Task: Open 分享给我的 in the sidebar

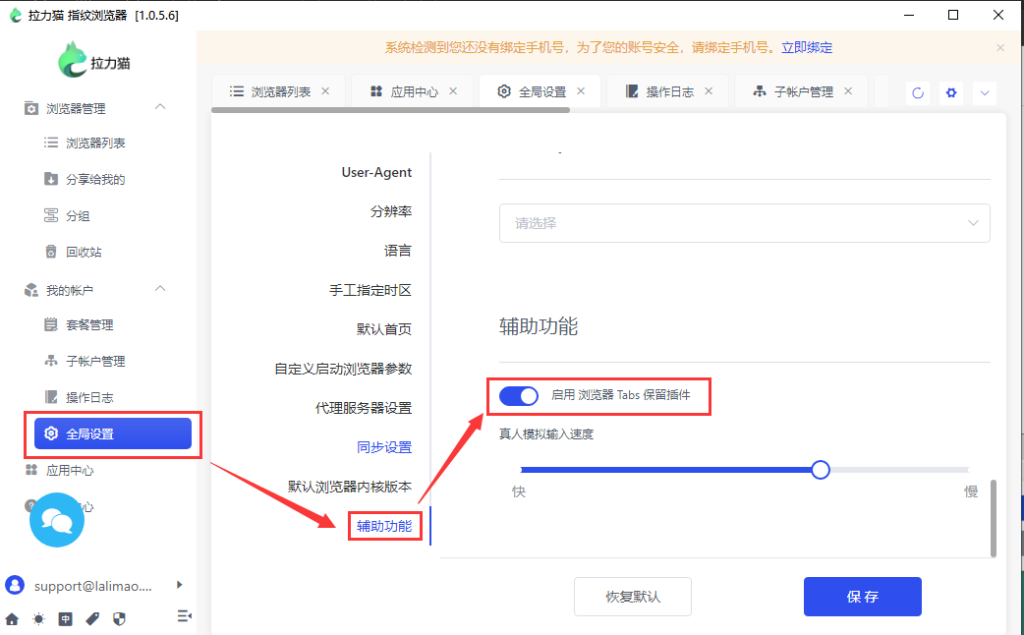Action: coord(95,179)
